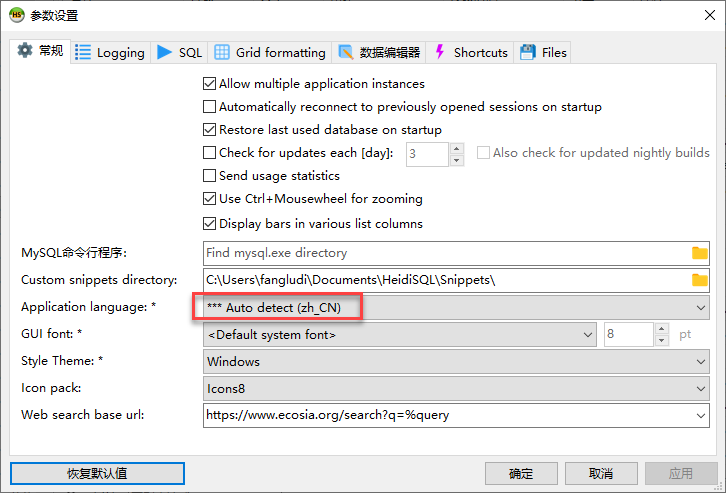Click the blue play icon on SQL tab
Viewport: 726px width, 493px height.
(164, 52)
